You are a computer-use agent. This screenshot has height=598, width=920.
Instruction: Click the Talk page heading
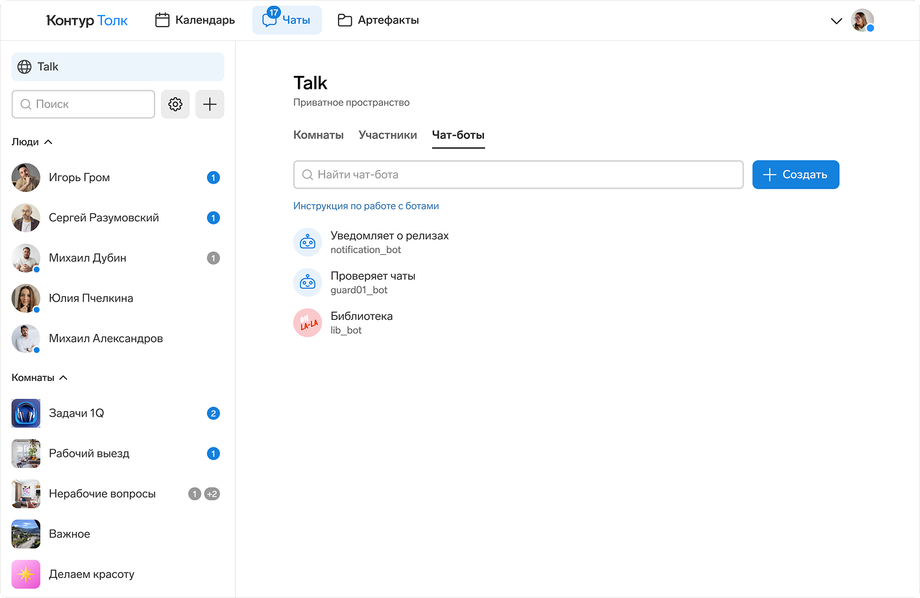tap(310, 83)
